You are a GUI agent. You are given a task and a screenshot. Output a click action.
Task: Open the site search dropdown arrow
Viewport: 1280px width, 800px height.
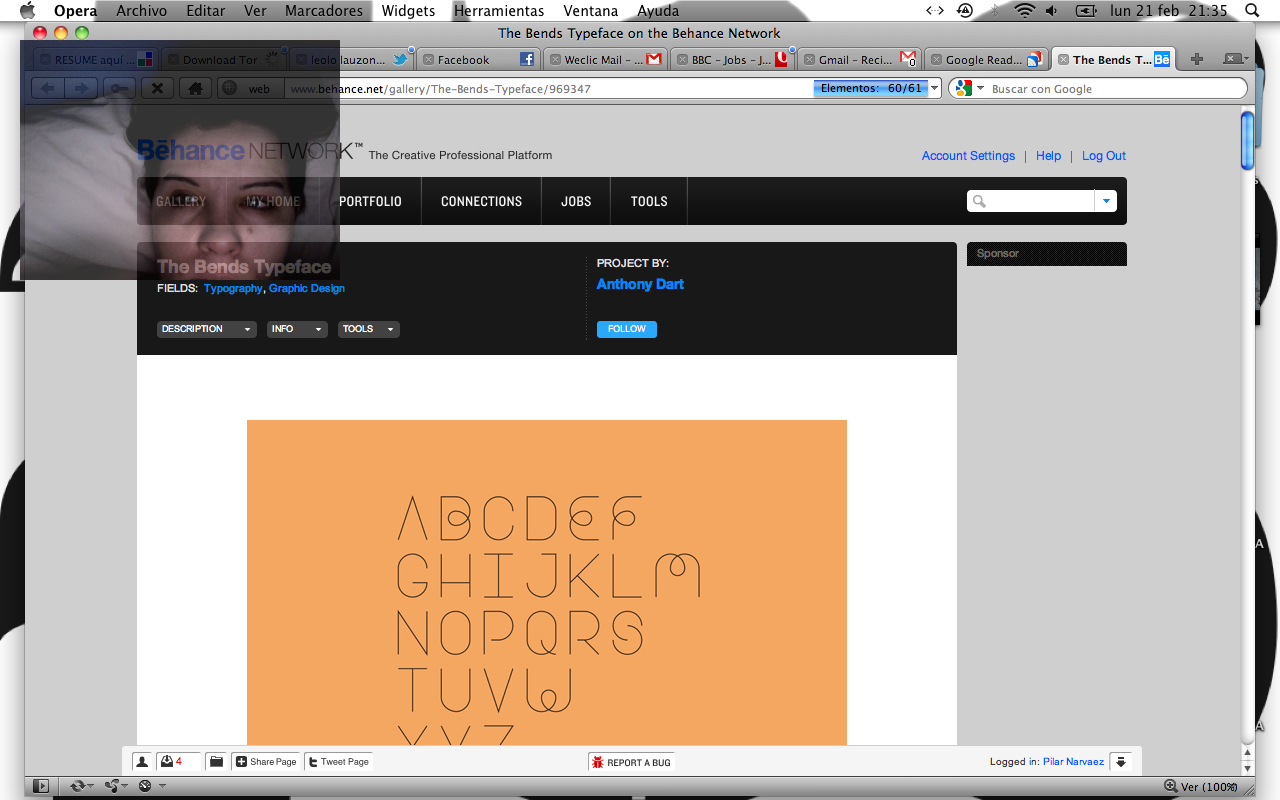[x=1105, y=201]
